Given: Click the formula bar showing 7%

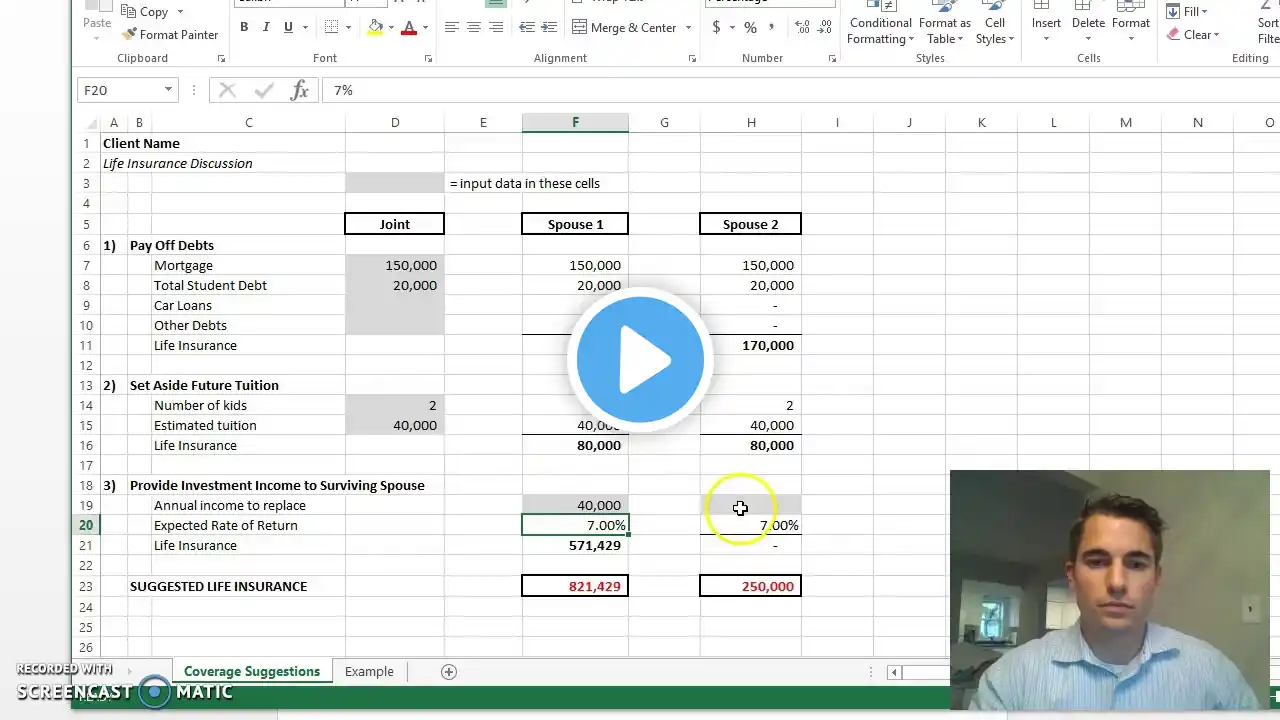Looking at the screenshot, I should click(800, 90).
